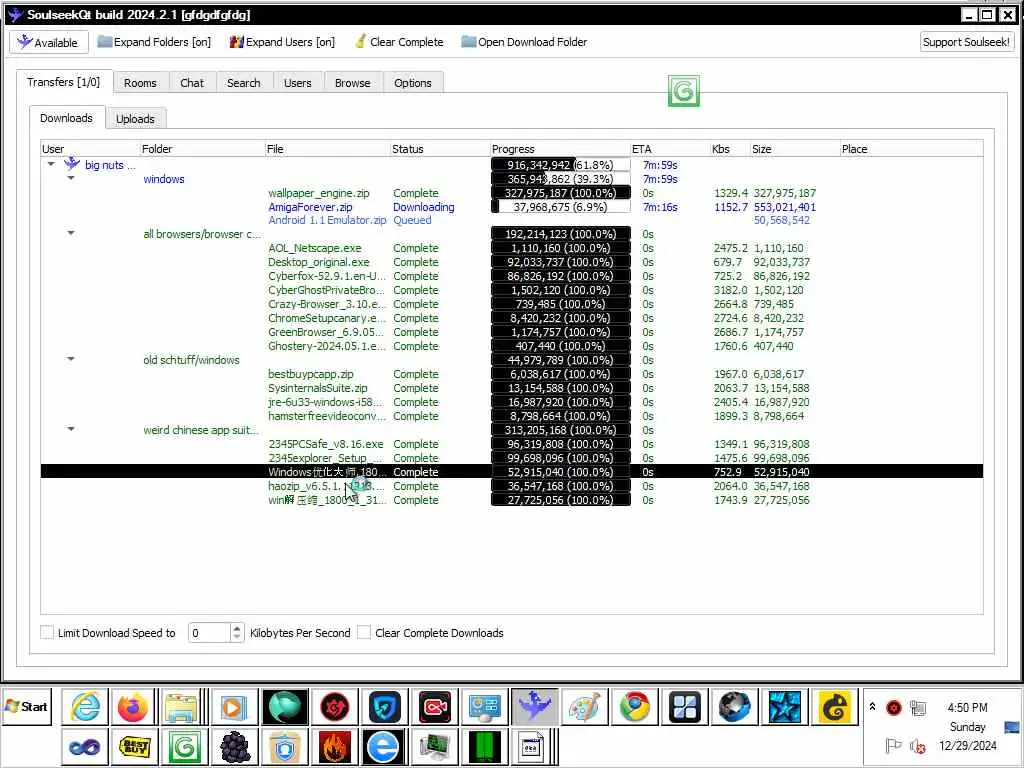The width and height of the screenshot is (1024, 768).
Task: Tick the Clear Complete Downloads checkbox
Action: [364, 632]
